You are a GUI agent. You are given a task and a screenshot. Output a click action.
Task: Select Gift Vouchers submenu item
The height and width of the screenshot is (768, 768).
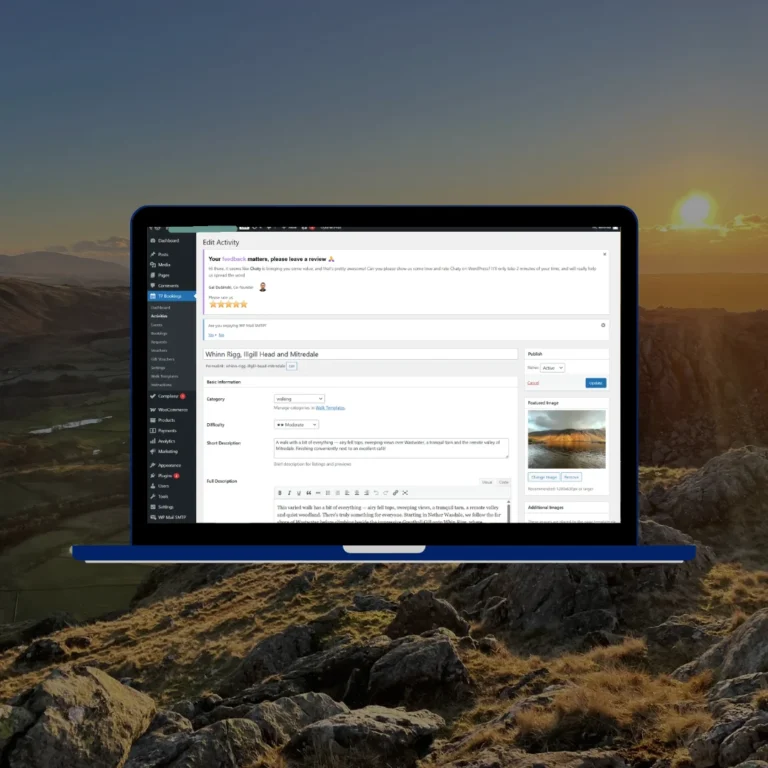(x=163, y=359)
